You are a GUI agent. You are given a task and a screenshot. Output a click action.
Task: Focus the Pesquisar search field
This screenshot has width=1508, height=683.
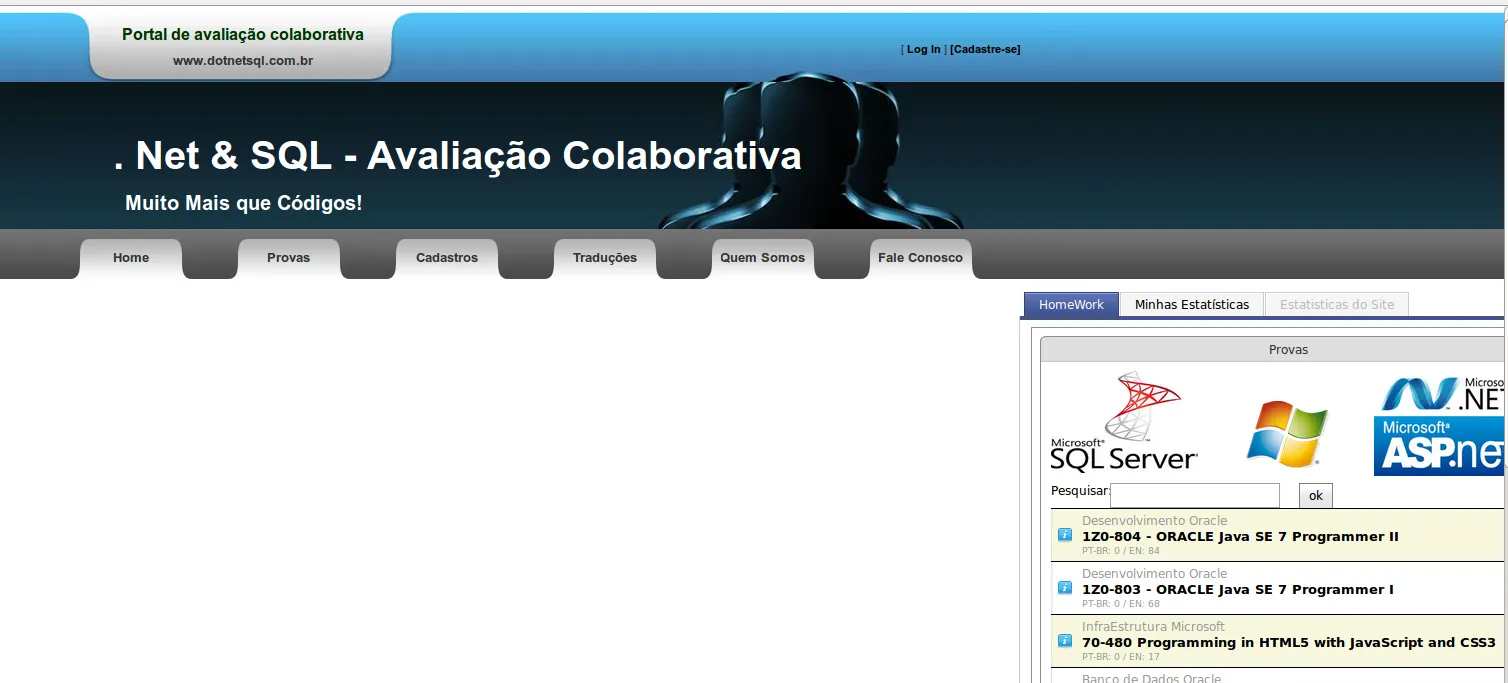click(1195, 495)
